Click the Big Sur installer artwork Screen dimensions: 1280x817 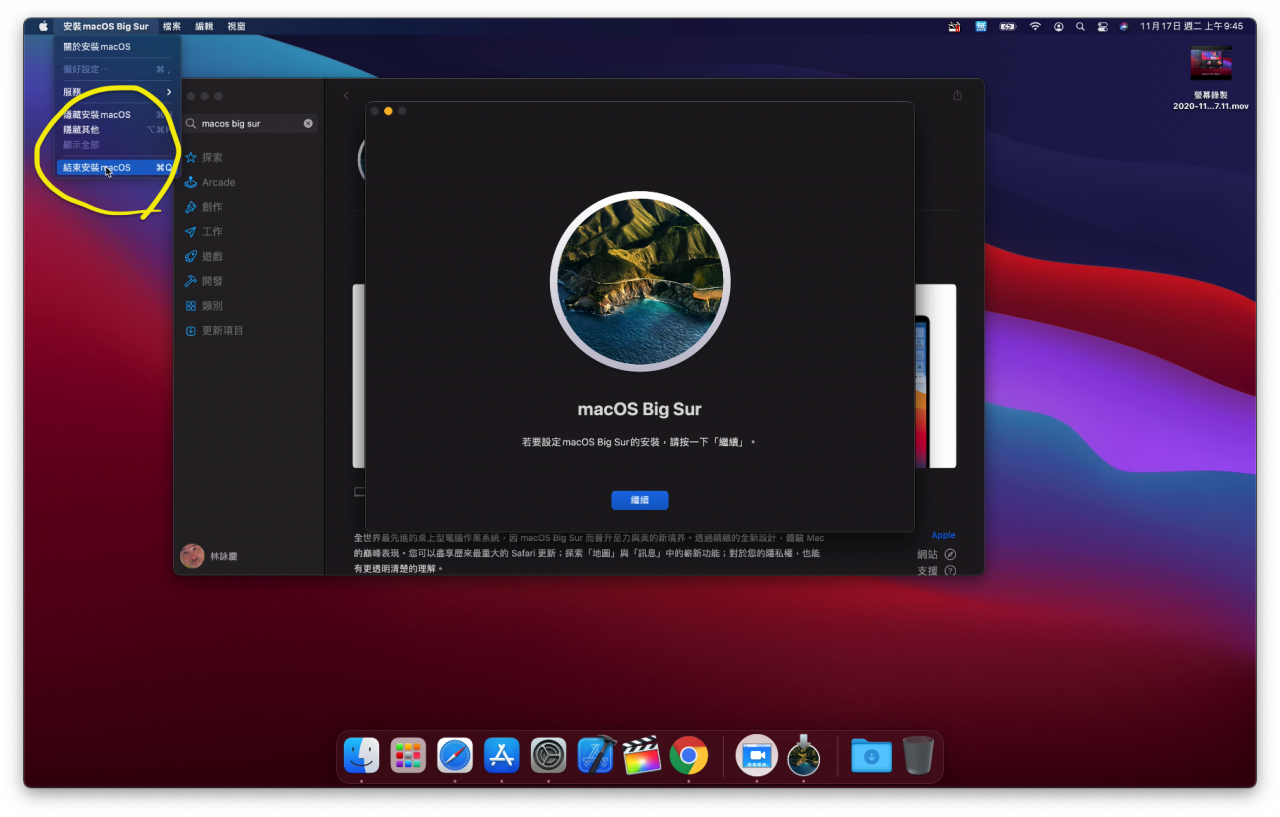640,281
